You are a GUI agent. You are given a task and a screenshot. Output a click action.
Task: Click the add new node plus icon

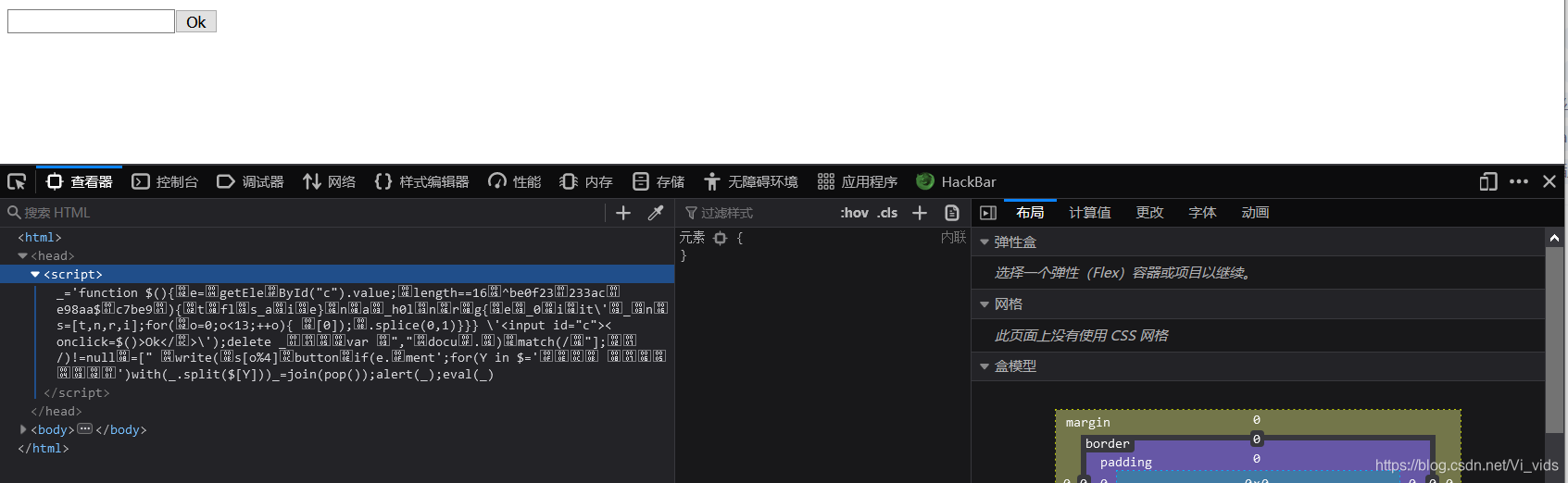(x=623, y=213)
